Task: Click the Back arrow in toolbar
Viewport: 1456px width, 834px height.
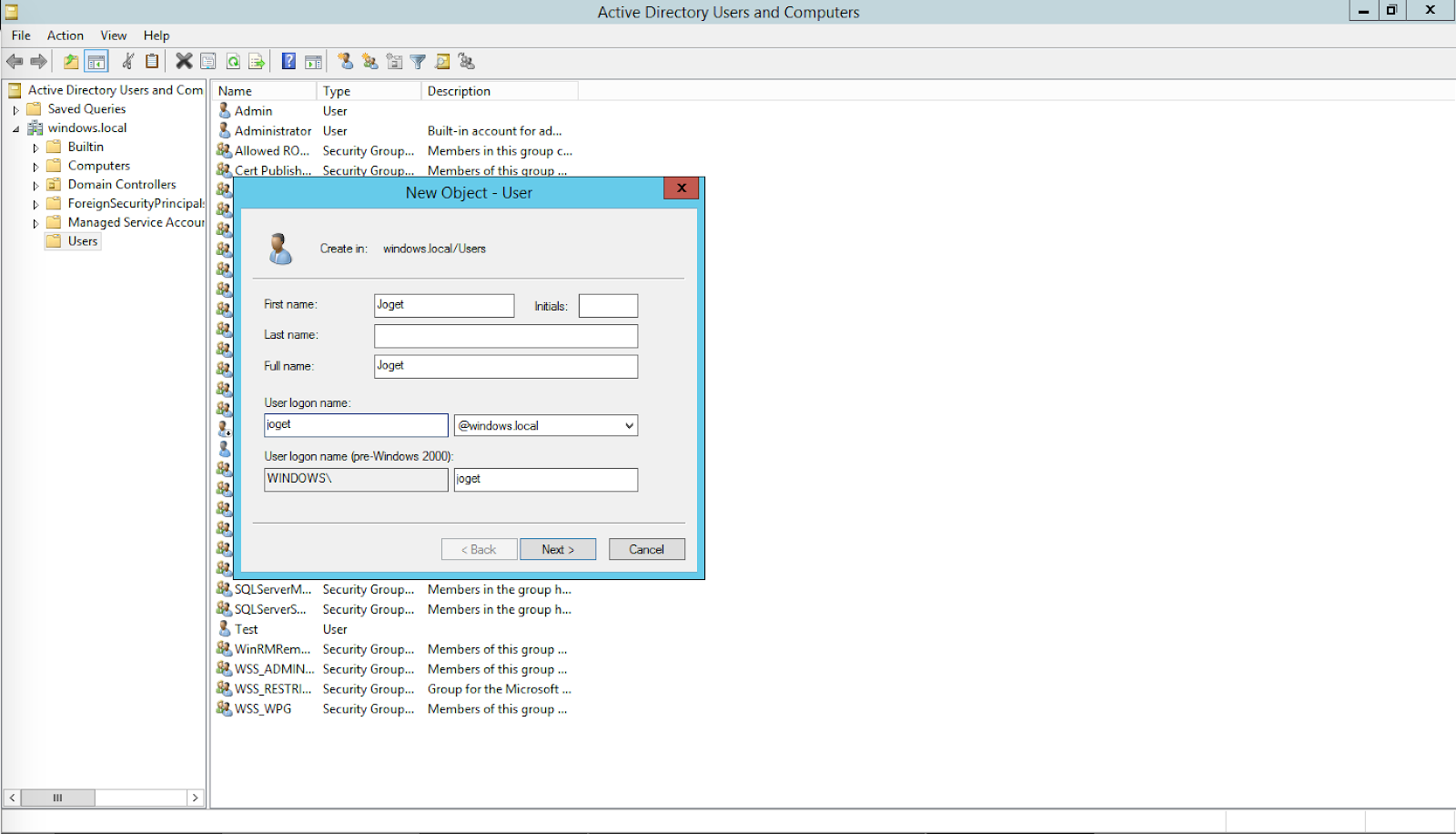Action: click(15, 61)
